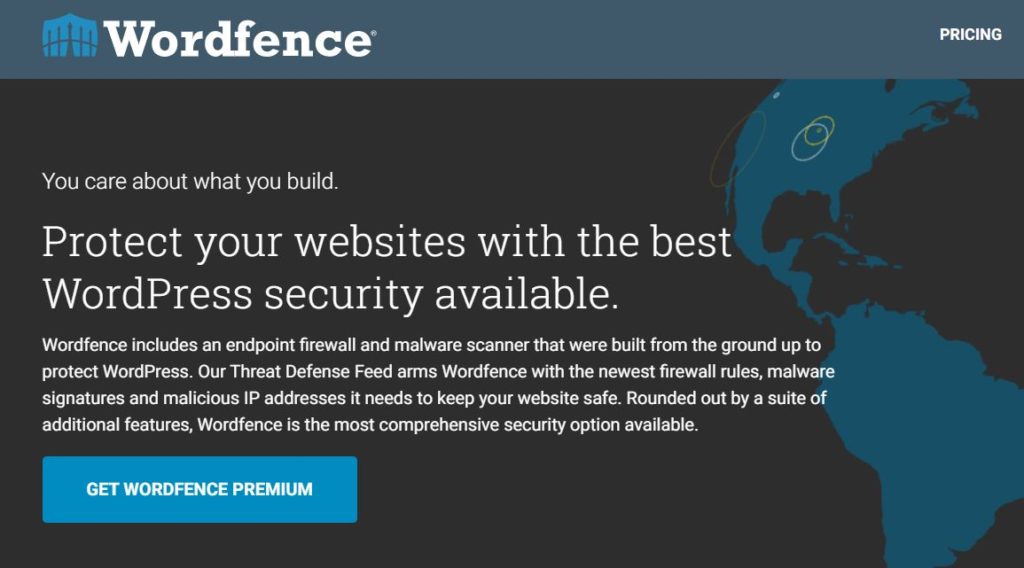Click the tagline 'You care about what you build.'
Screen dimensions: 1024x568
click(x=190, y=181)
